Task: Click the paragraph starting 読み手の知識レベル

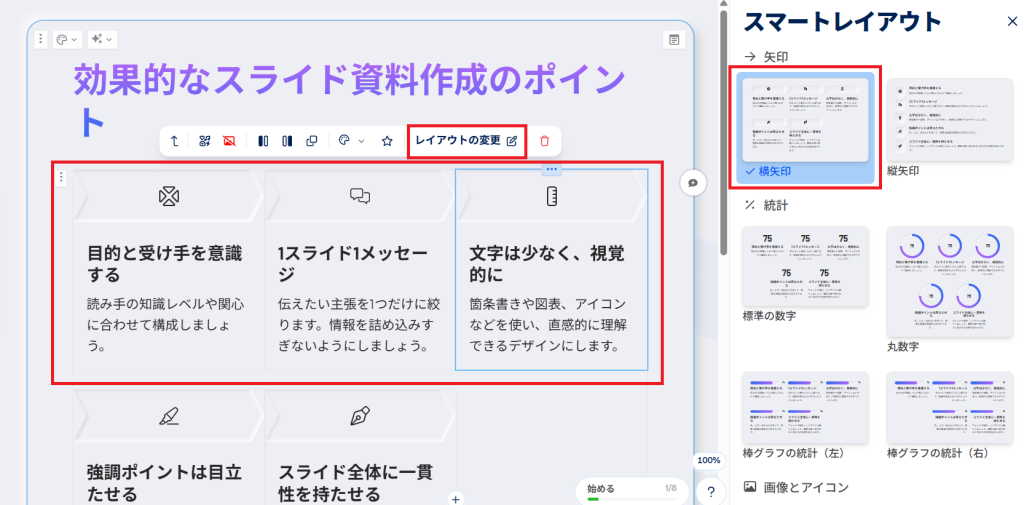Action: pyautogui.click(x=166, y=325)
